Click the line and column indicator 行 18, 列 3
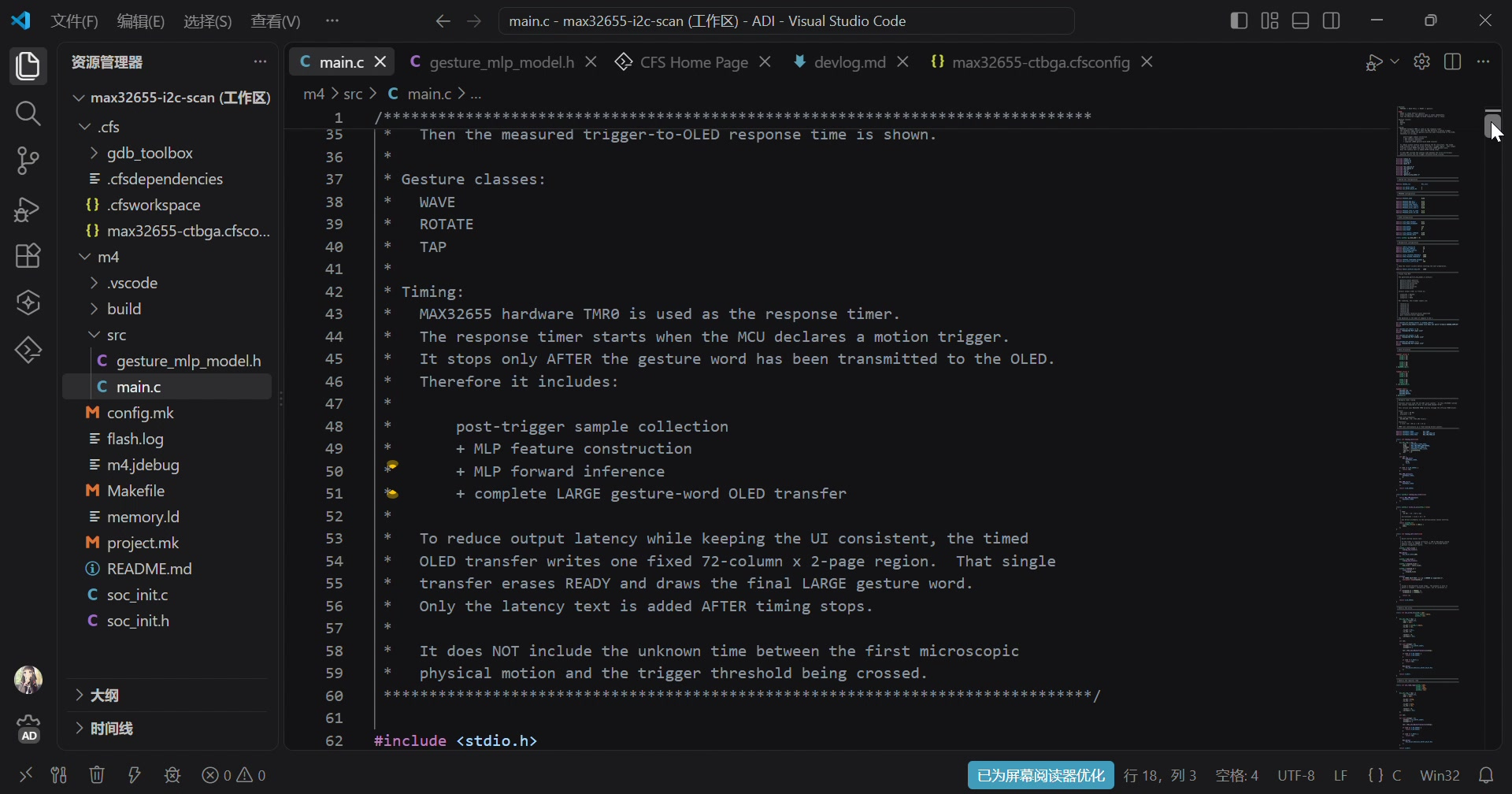1512x794 pixels. point(1160,775)
